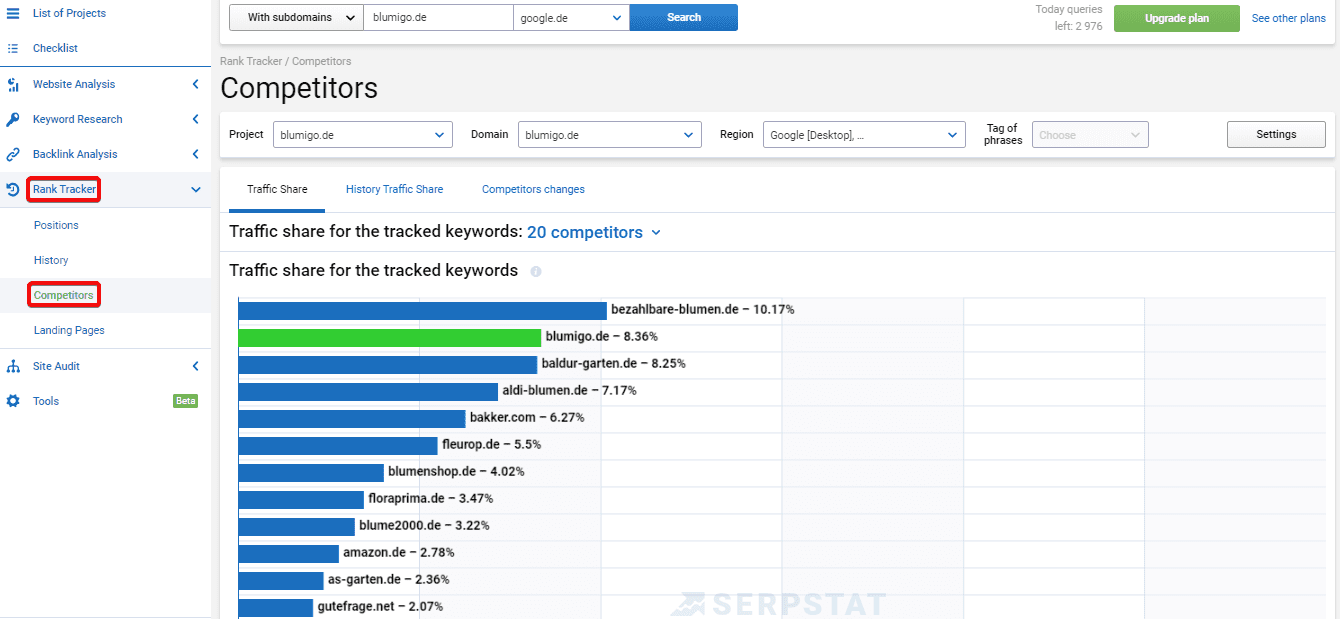Collapse the Rank Tracker menu chevron

(196, 189)
